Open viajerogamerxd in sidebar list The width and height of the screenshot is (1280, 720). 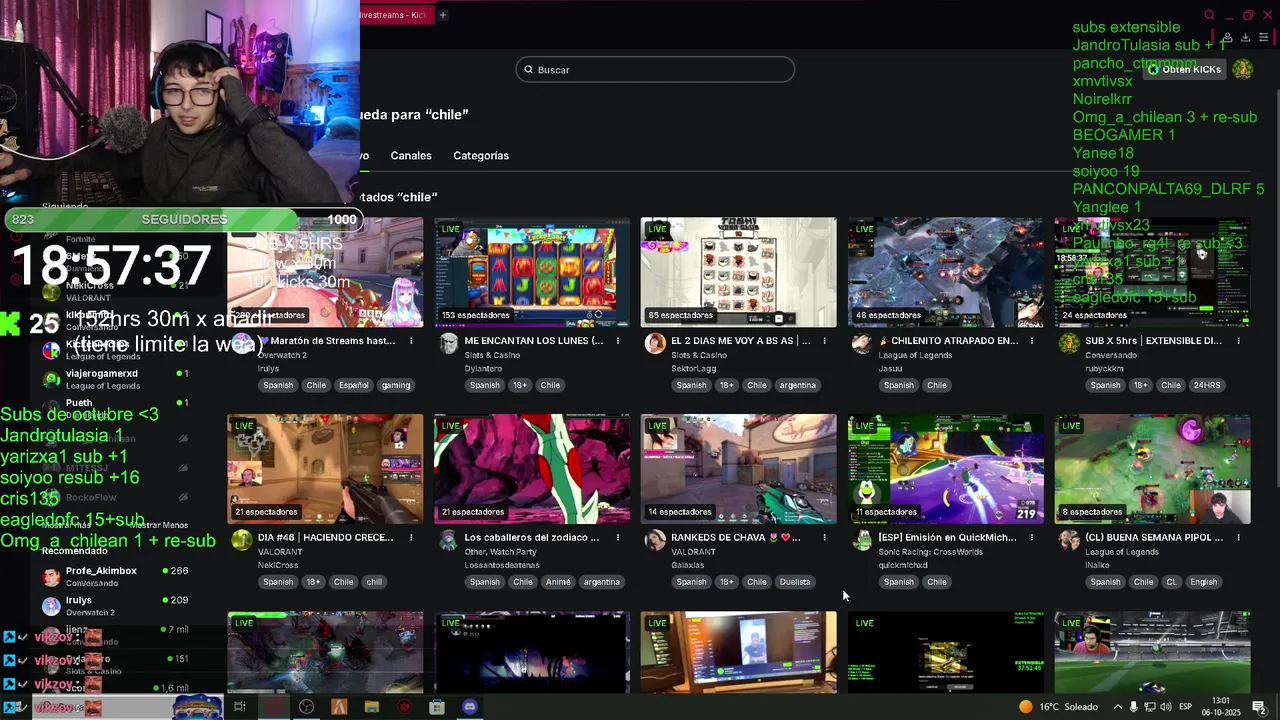pos(115,379)
